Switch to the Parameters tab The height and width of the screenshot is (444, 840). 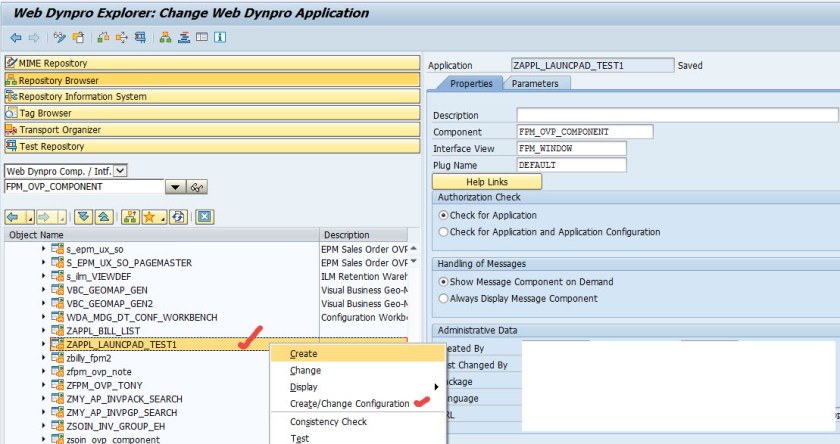(x=535, y=84)
